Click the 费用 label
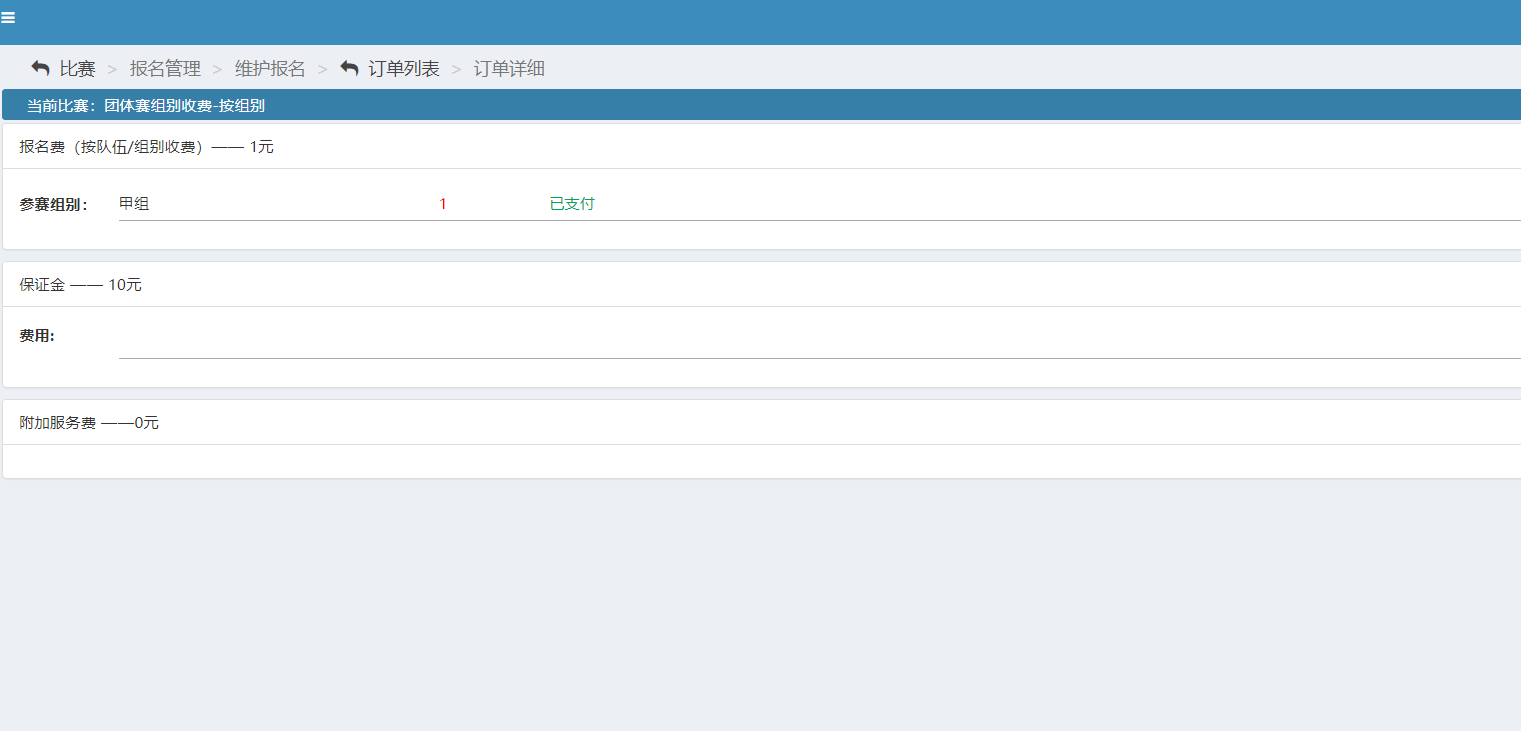Screen dimensions: 1521x731 coord(37,336)
